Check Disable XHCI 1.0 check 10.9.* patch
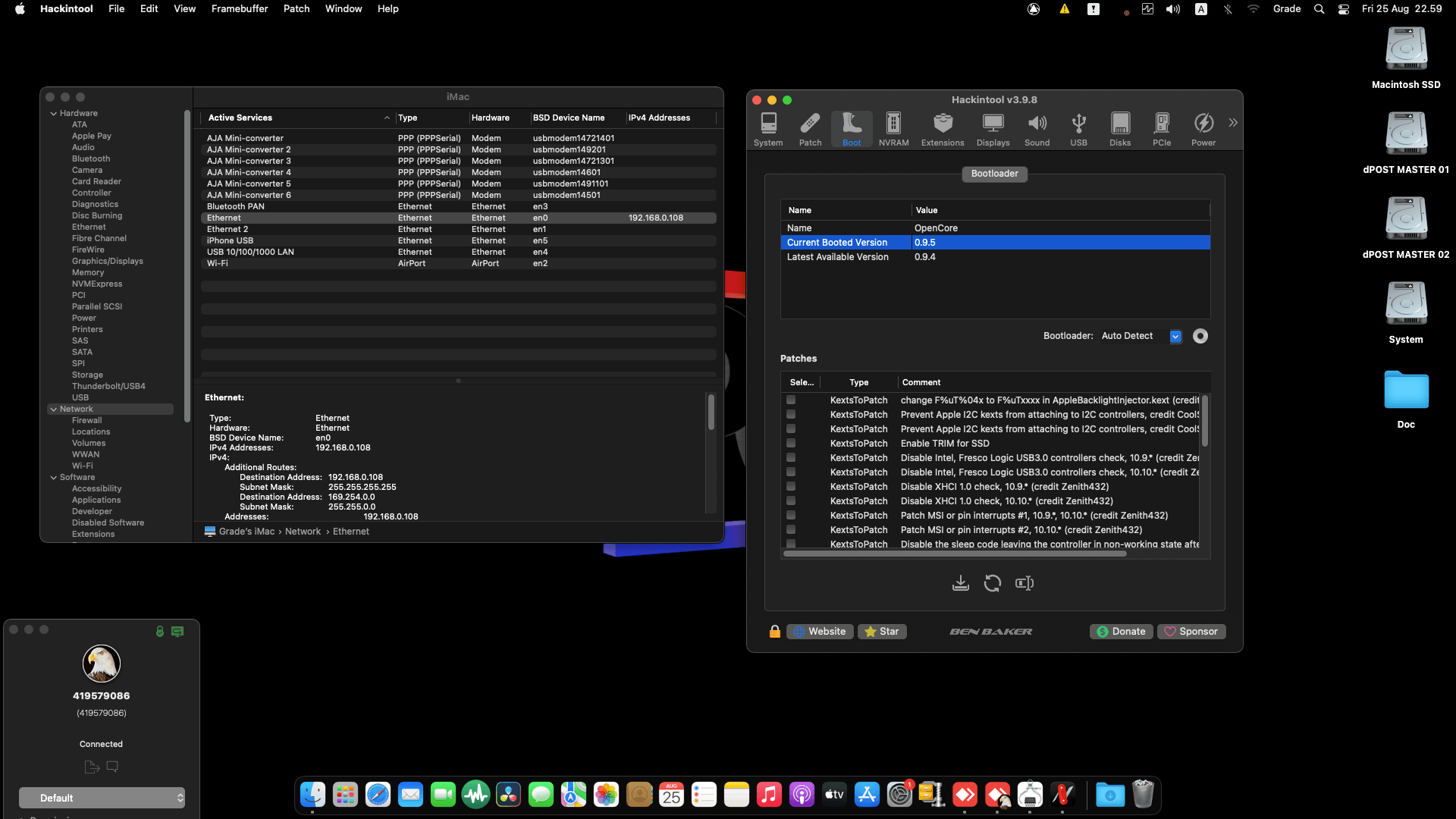Image resolution: width=1456 pixels, height=819 pixels. click(x=791, y=486)
